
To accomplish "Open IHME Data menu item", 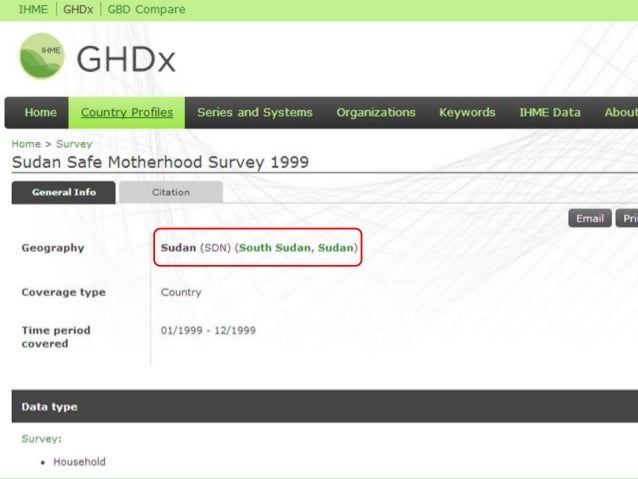I will pyautogui.click(x=550, y=112).
